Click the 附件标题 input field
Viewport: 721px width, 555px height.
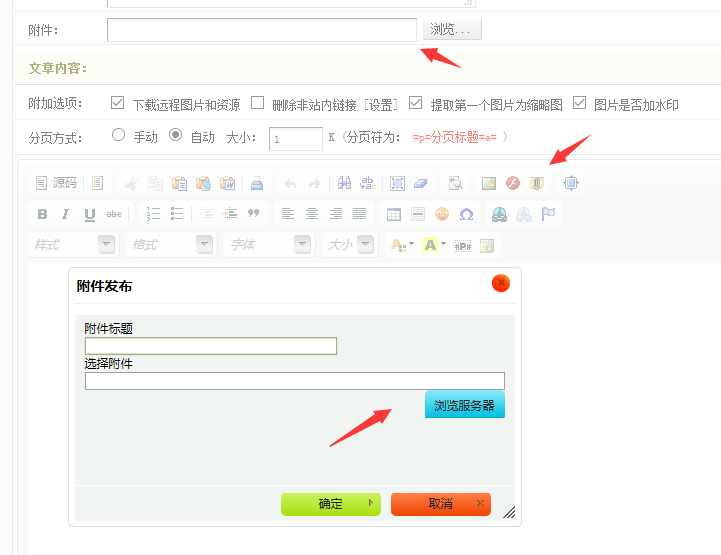(x=211, y=346)
